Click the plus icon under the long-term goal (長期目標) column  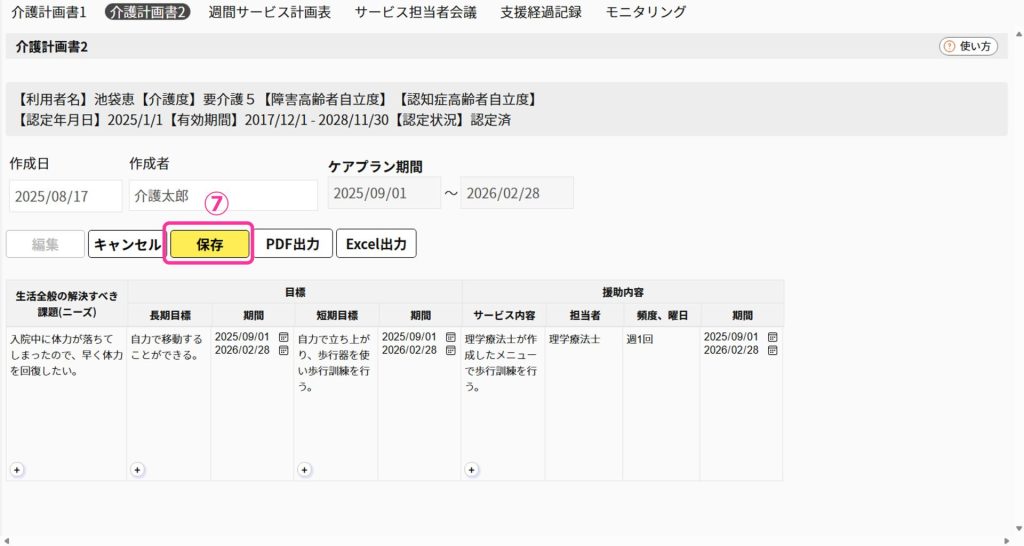pos(137,468)
